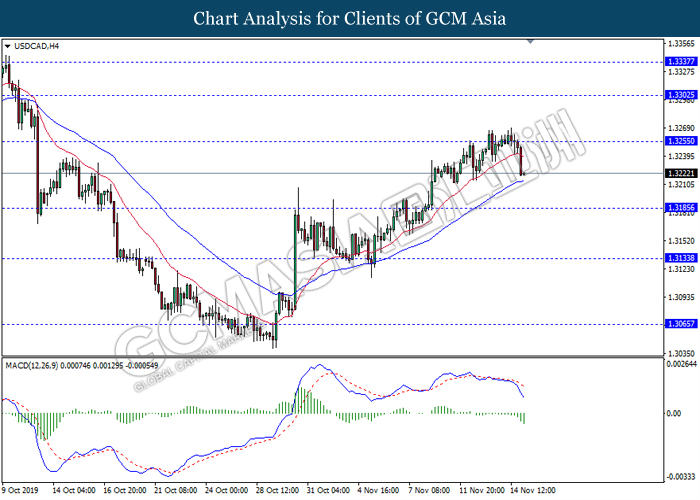
Task: Click the chart title banner text
Action: (x=349, y=18)
